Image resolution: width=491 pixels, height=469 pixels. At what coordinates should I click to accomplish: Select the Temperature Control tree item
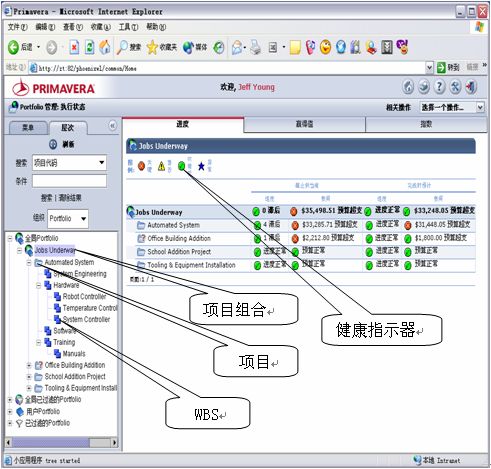point(90,308)
